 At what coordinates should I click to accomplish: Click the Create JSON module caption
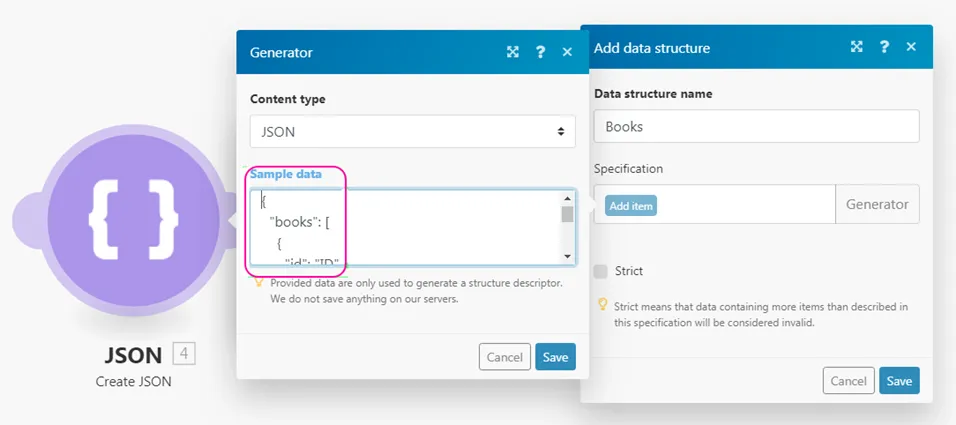point(134,382)
